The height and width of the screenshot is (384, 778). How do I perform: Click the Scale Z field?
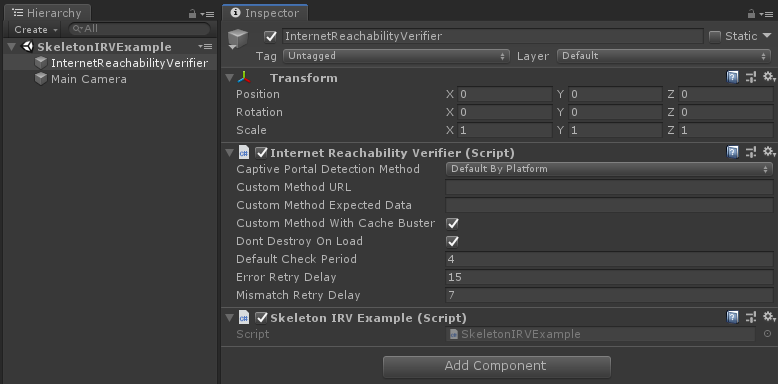click(725, 130)
